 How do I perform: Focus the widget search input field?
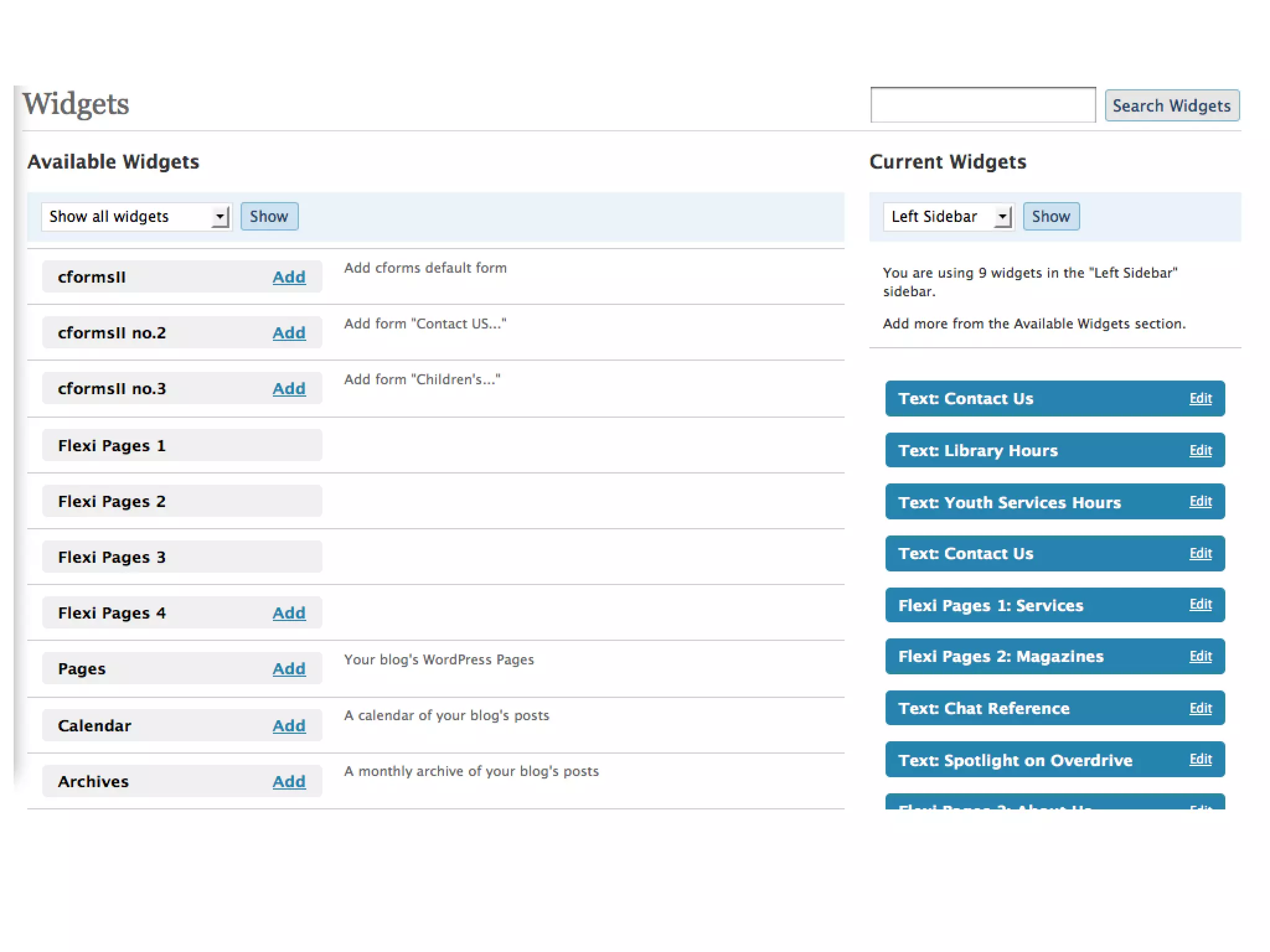[983, 105]
